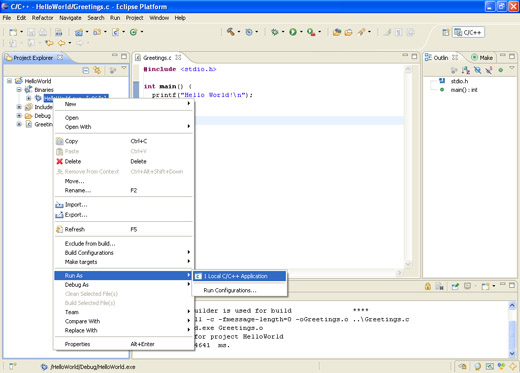This screenshot has width=520, height=373.
Task: Click the Back navigation arrow icon
Action: pyautogui.click(x=62, y=43)
